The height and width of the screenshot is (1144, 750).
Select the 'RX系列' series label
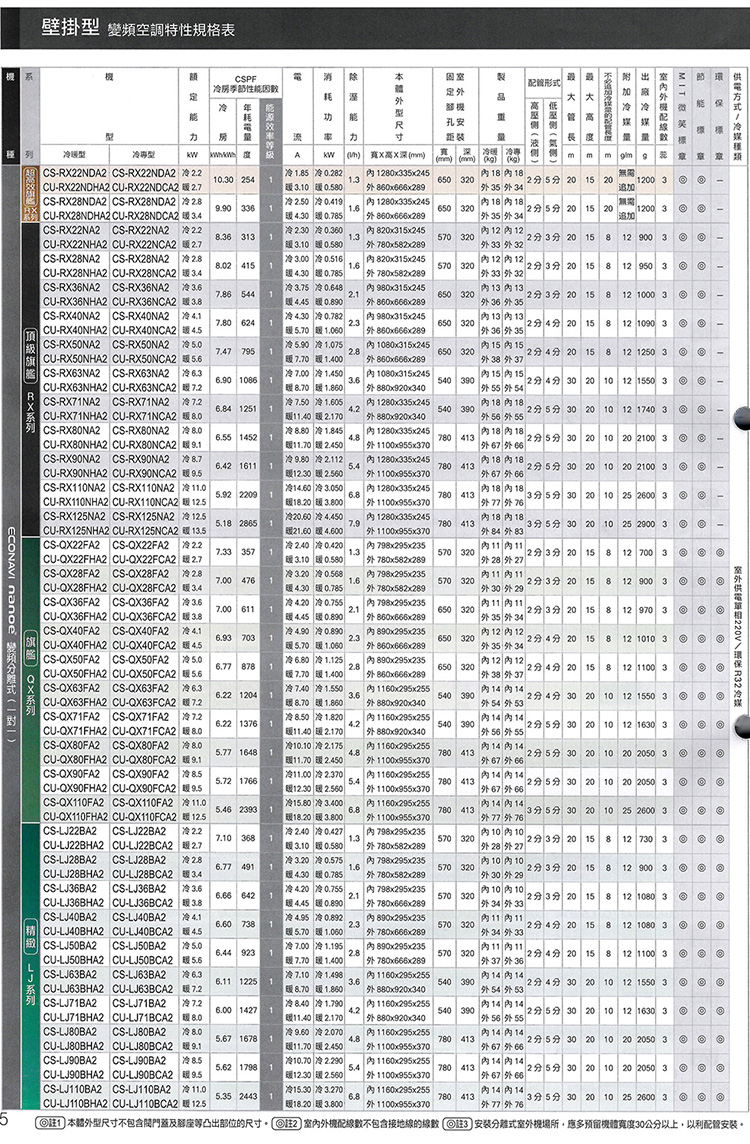[31, 410]
